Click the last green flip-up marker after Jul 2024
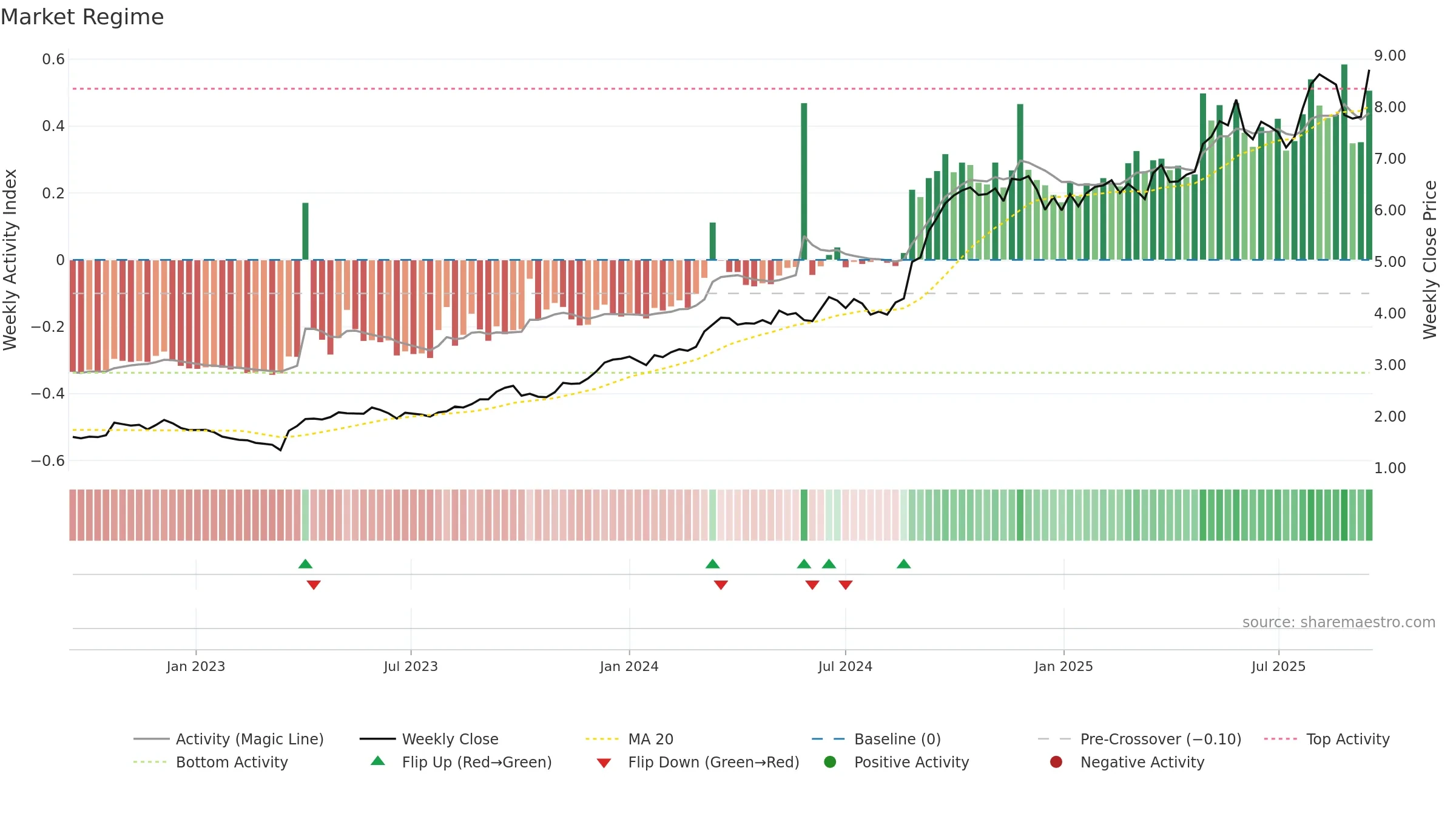This screenshot has height=819, width=1456. click(x=903, y=564)
